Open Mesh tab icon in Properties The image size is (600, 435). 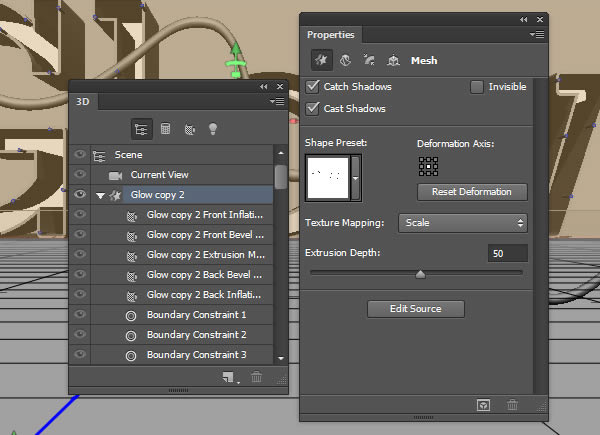pyautogui.click(x=321, y=60)
